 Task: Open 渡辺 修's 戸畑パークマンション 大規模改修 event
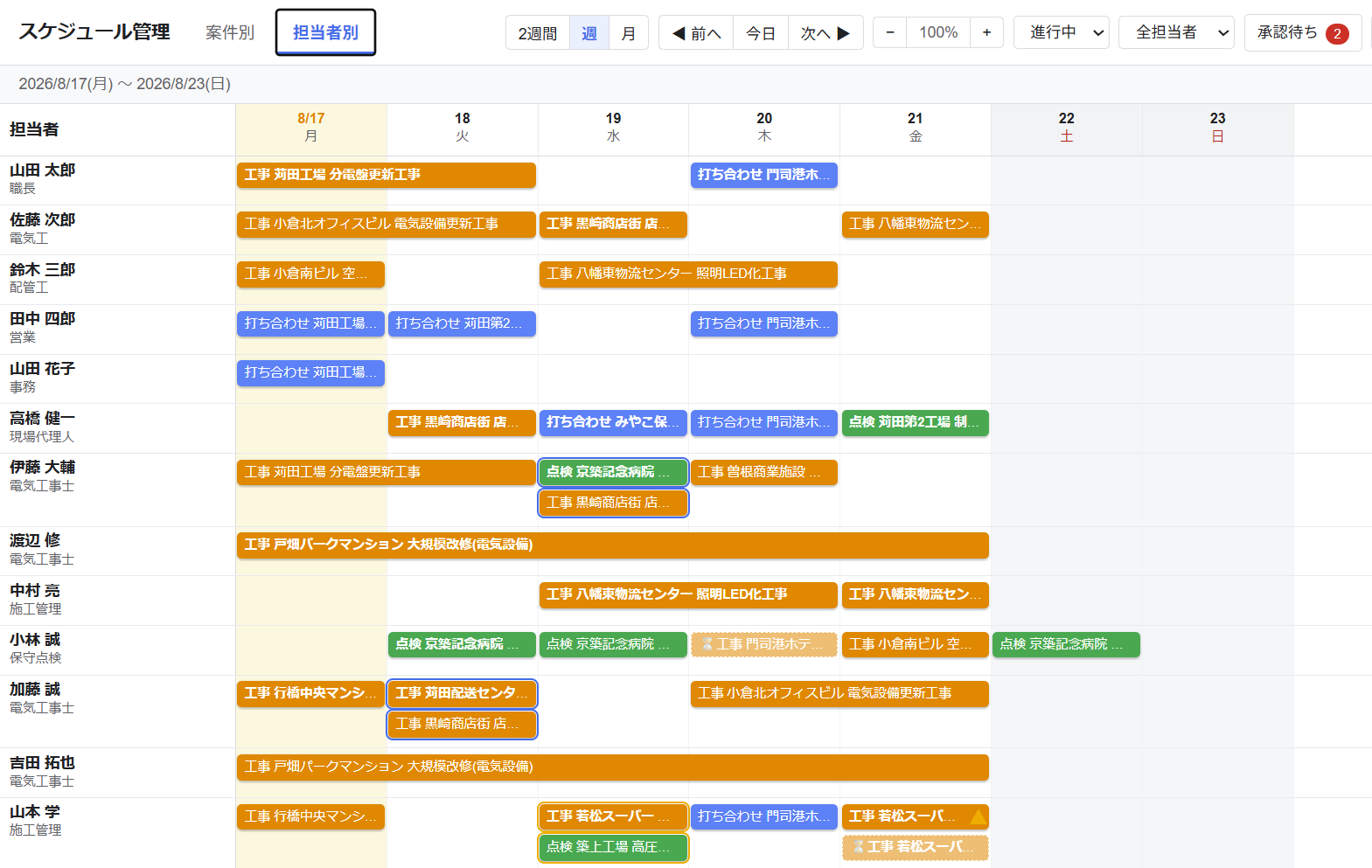click(613, 545)
